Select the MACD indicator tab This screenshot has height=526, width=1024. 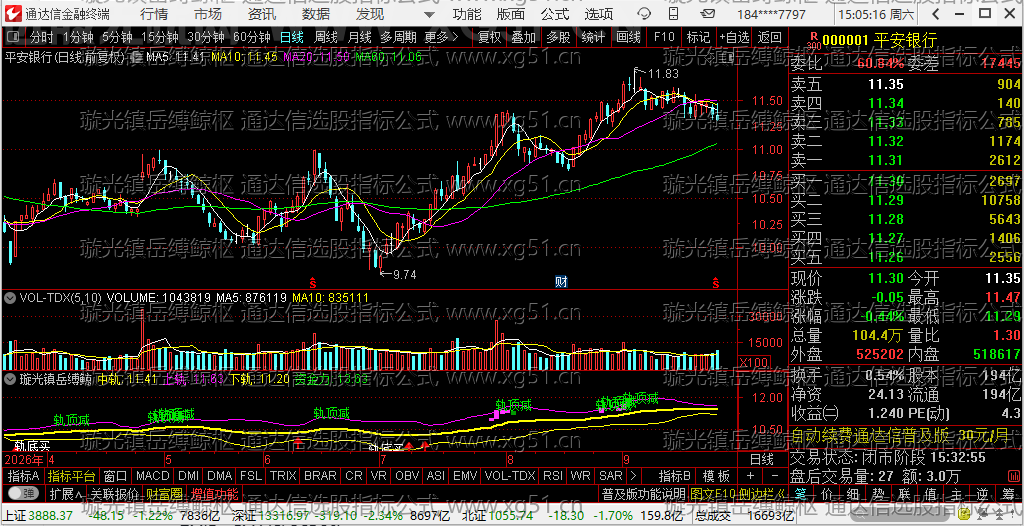(x=152, y=476)
